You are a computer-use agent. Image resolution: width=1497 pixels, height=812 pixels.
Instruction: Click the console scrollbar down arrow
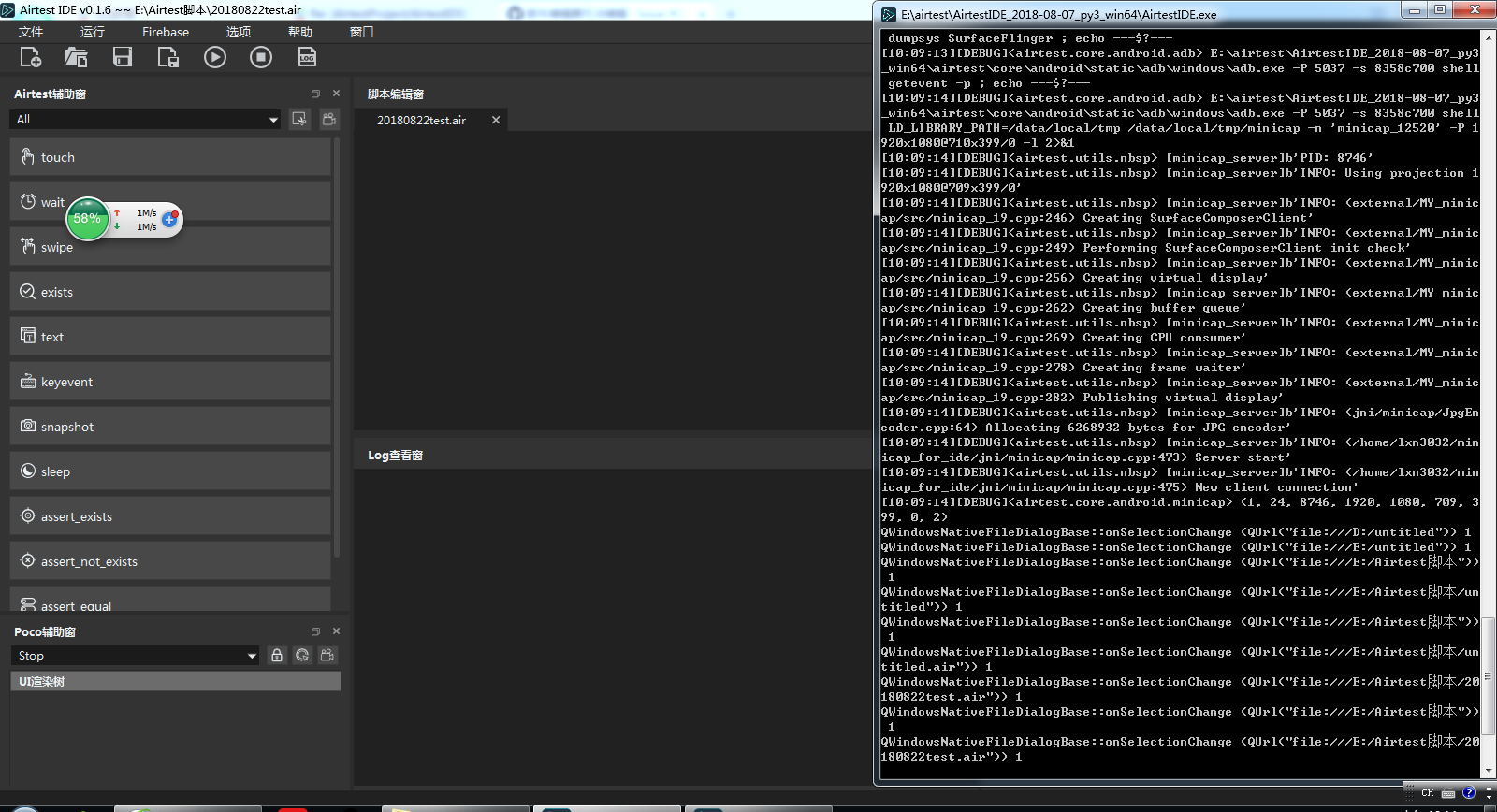click(x=1489, y=772)
